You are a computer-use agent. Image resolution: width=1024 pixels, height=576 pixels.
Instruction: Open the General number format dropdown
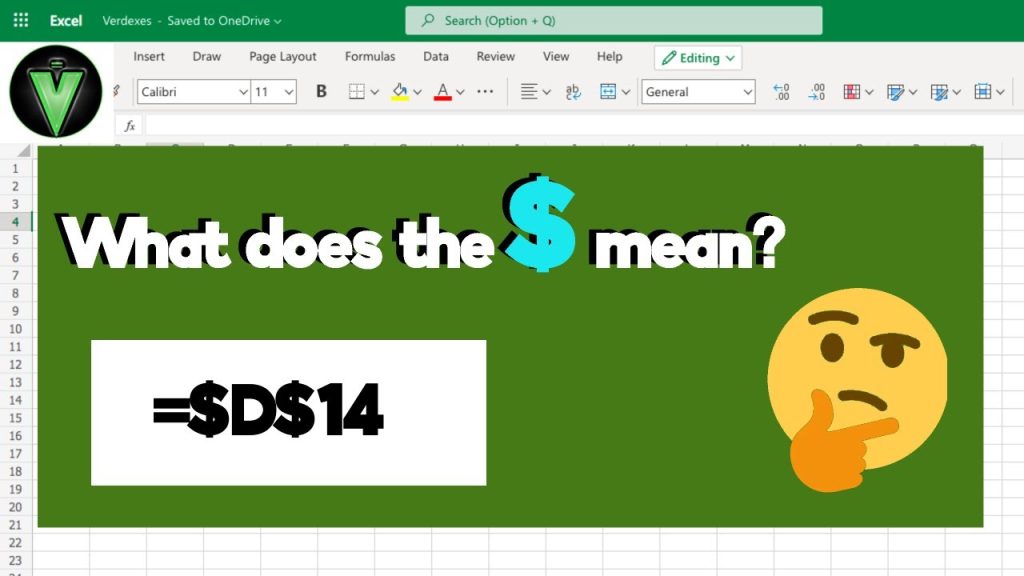[748, 92]
